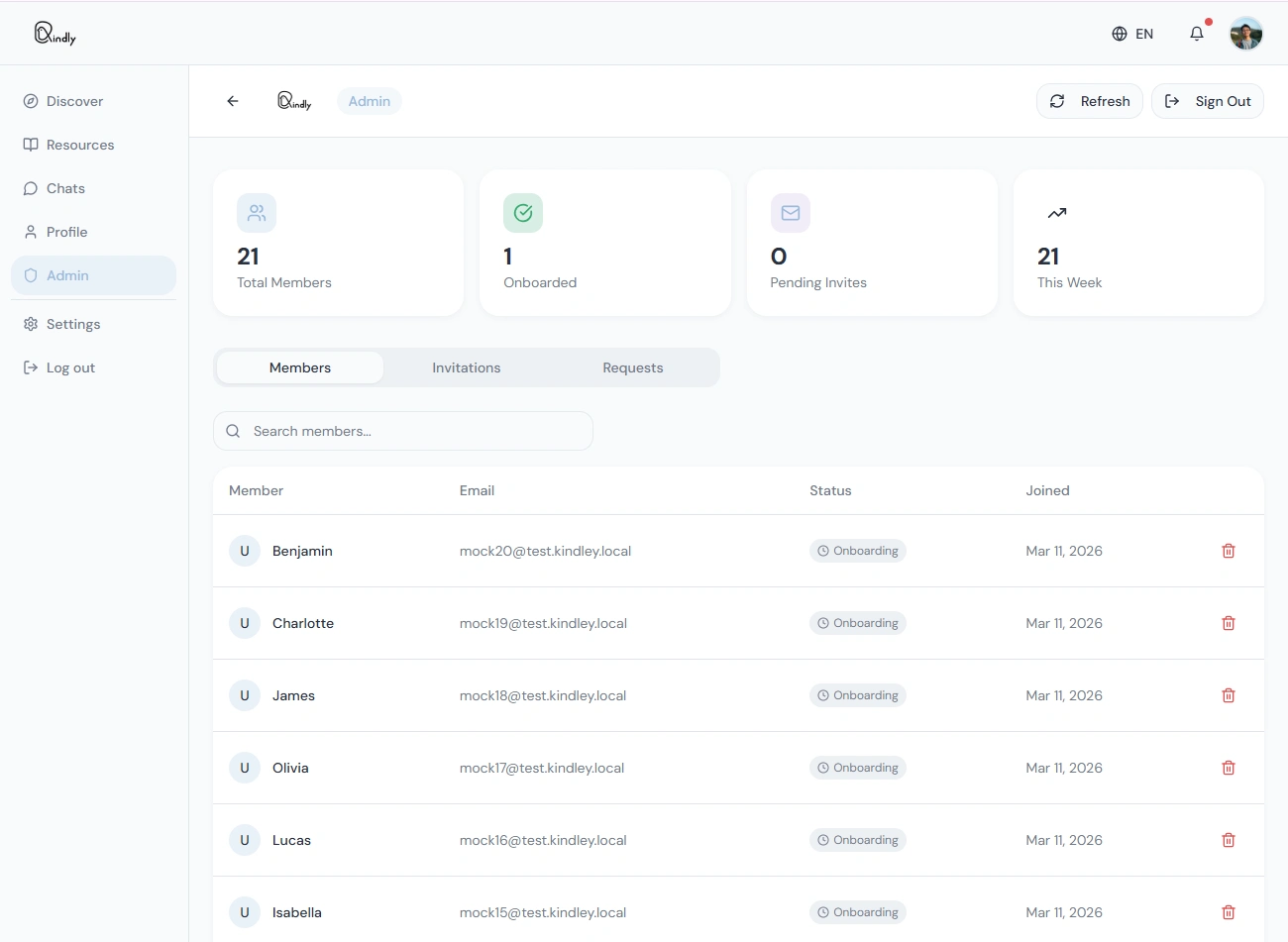Open the language selector globe icon
Image resolution: width=1288 pixels, height=942 pixels.
[1120, 34]
